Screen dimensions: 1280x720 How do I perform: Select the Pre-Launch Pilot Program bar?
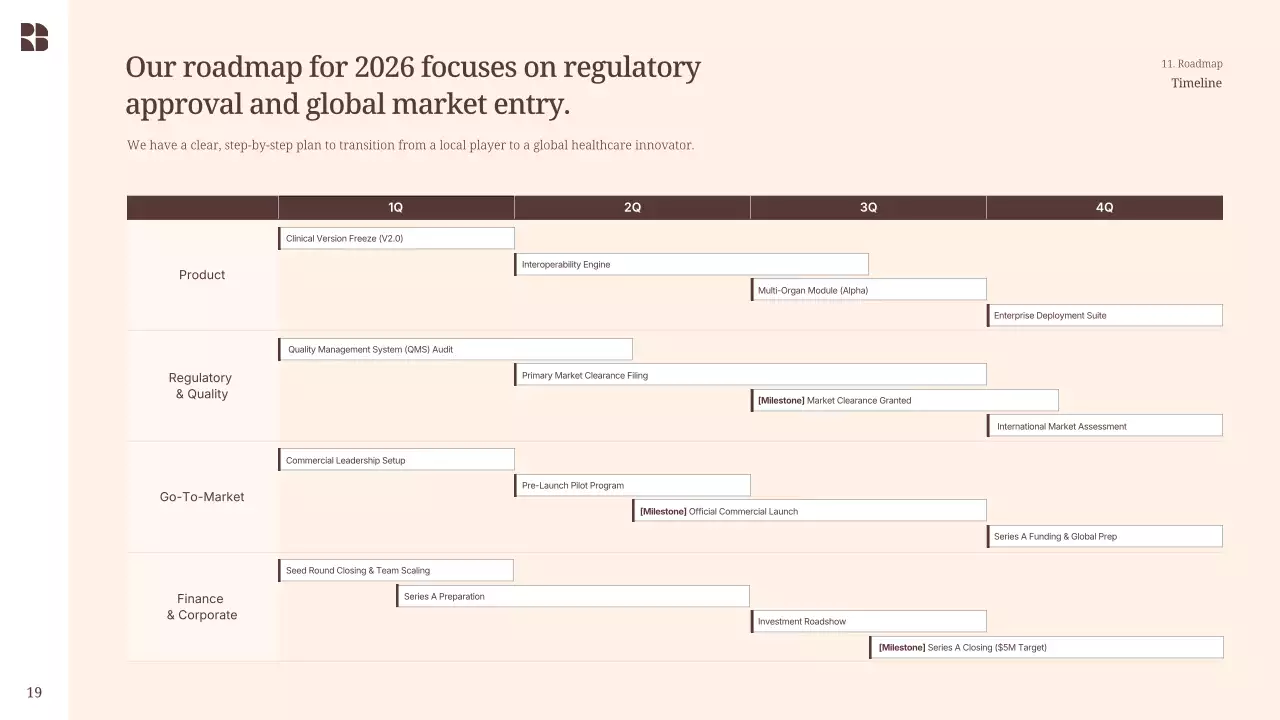(632, 485)
